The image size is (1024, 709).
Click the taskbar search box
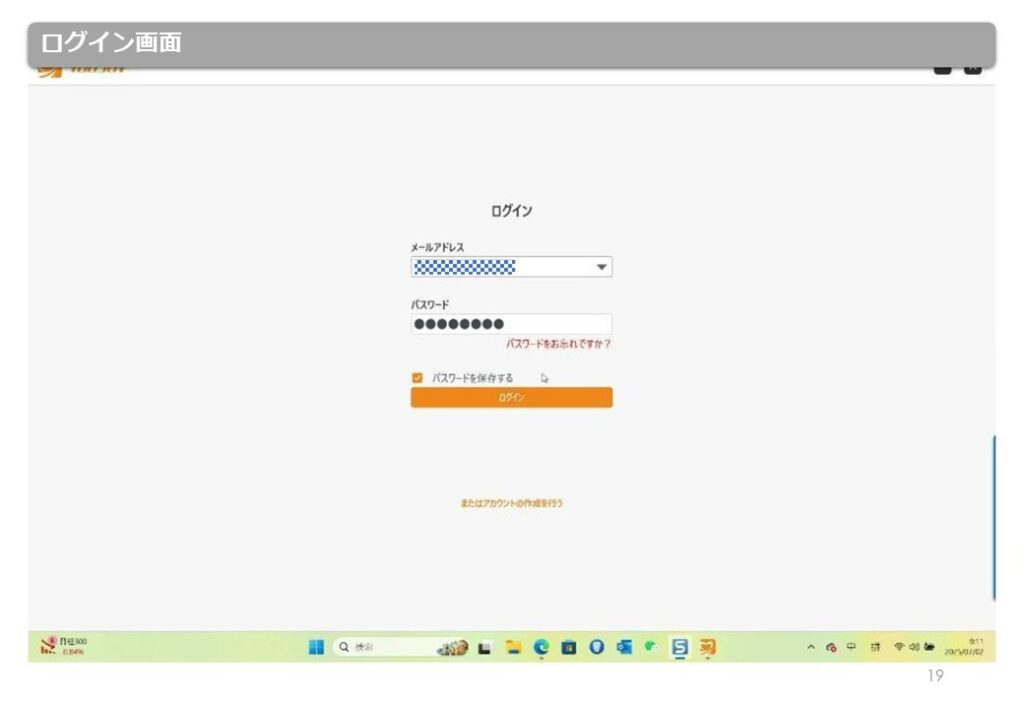click(x=377, y=647)
